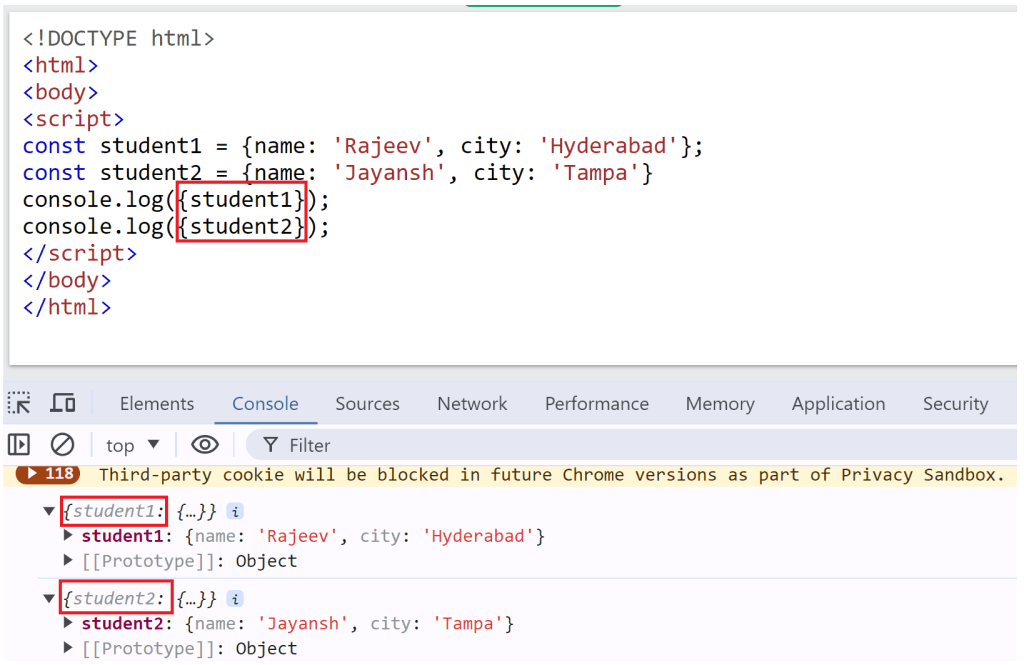This screenshot has width=1024, height=665.
Task: Select the inspect element tool
Action: [20, 403]
